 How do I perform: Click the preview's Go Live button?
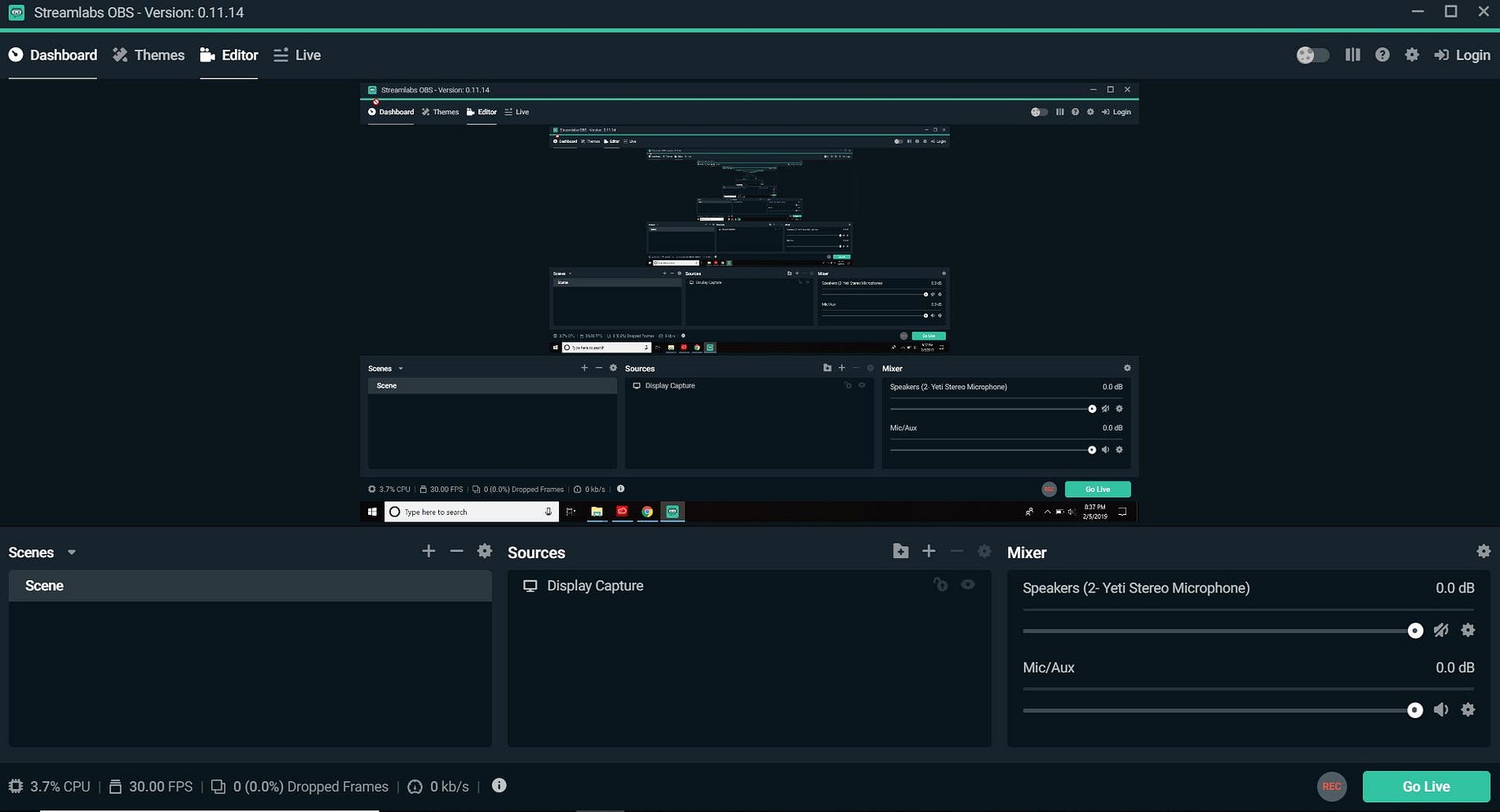1098,490
